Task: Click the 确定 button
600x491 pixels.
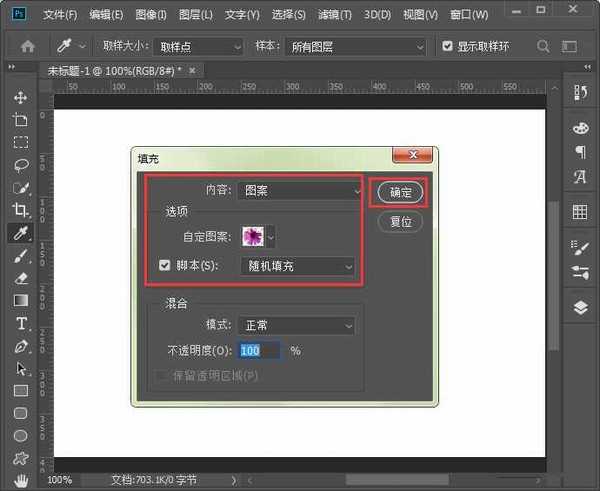Action: (400, 192)
